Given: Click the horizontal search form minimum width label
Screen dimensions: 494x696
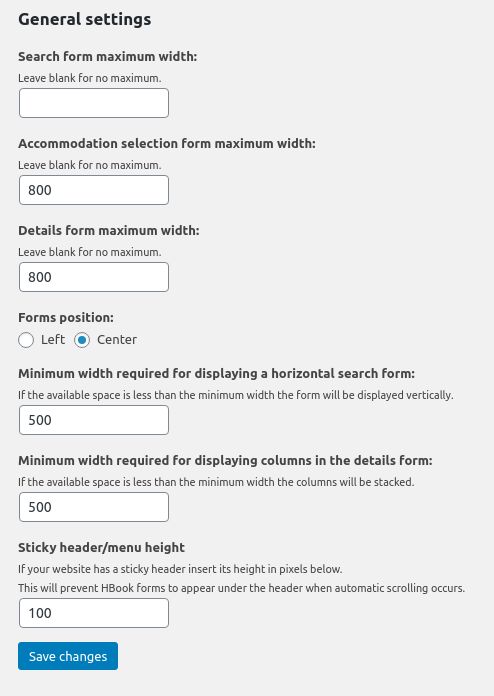Looking at the screenshot, I should [x=216, y=373].
